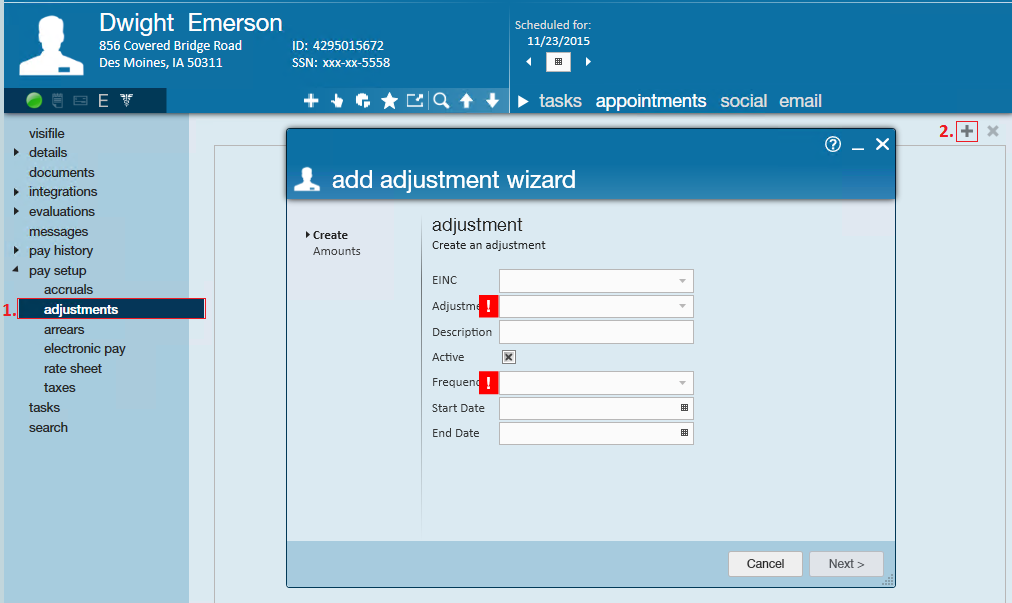The image size is (1012, 603).
Task: Open the scheduled date calendar picker
Action: coord(558,62)
